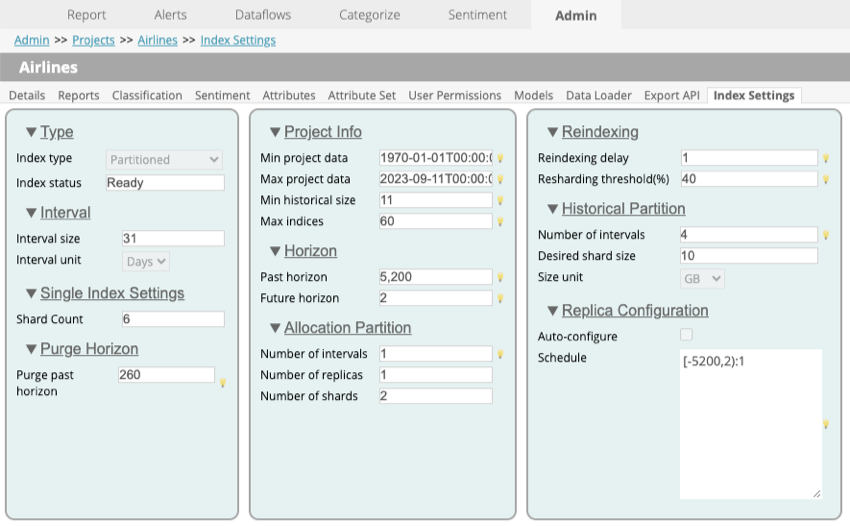The image size is (850, 526).
Task: Click the Airlines breadcrumb link
Action: click(x=158, y=40)
